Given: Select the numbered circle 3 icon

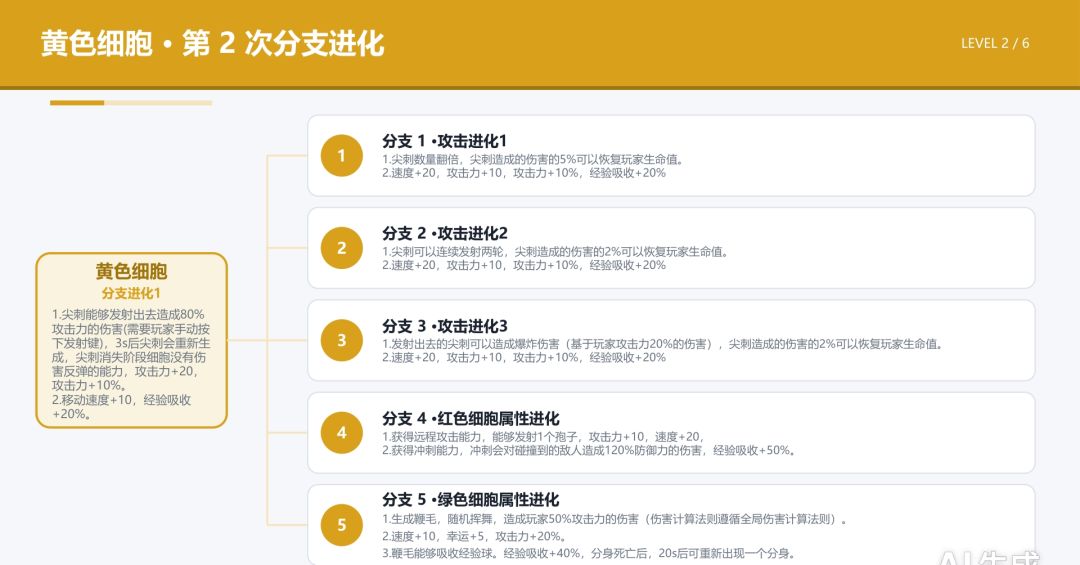Looking at the screenshot, I should click(x=342, y=340).
